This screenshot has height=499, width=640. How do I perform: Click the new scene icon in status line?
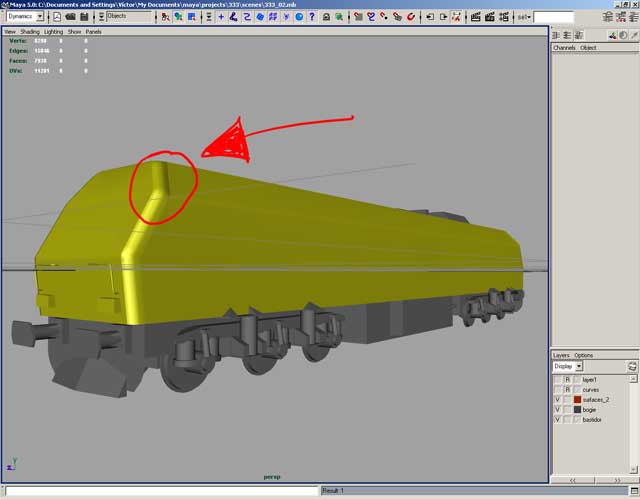click(x=57, y=17)
